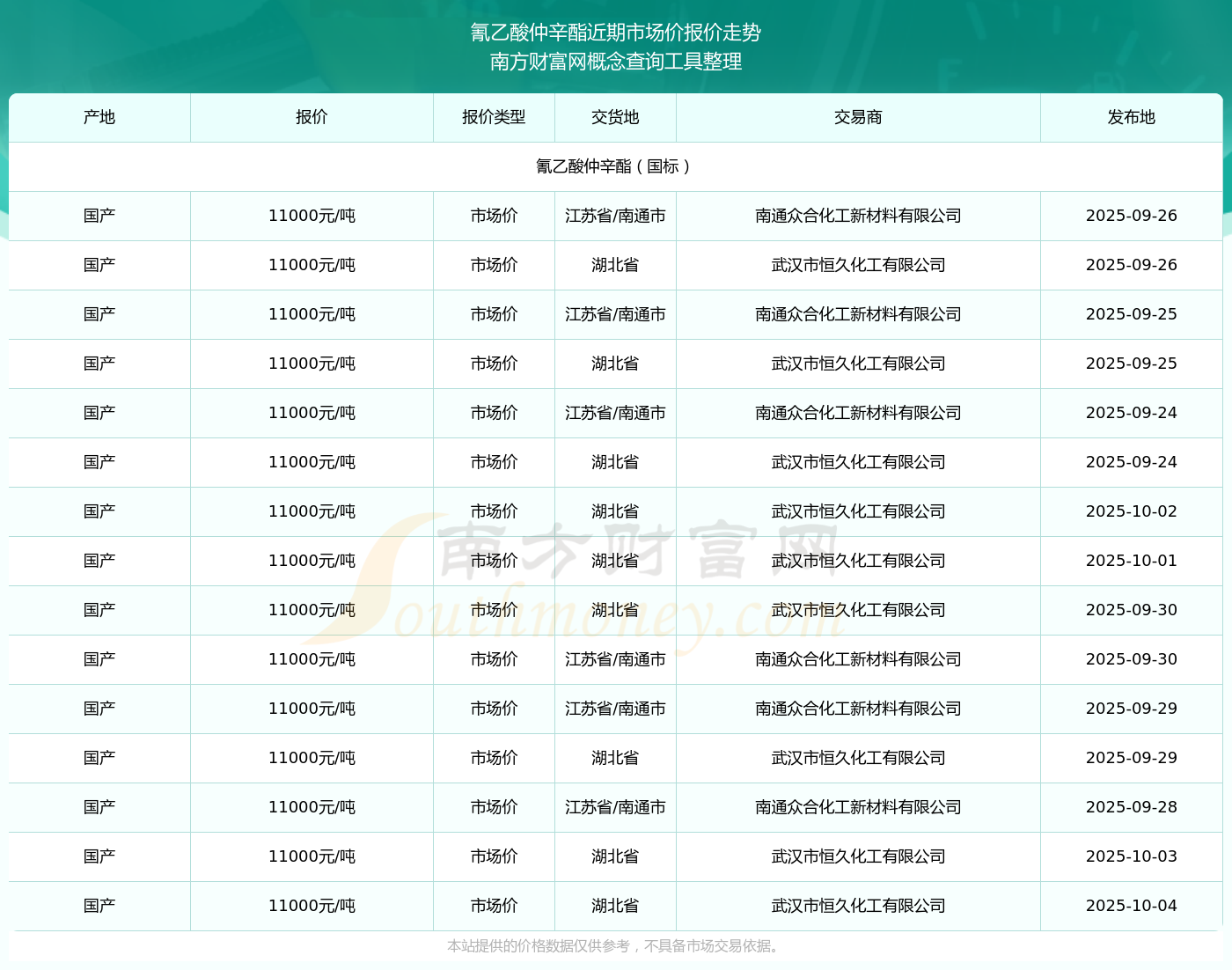Select the subtitle 南方财富网概念查询工具整理
The image size is (1232, 970).
pos(616,62)
